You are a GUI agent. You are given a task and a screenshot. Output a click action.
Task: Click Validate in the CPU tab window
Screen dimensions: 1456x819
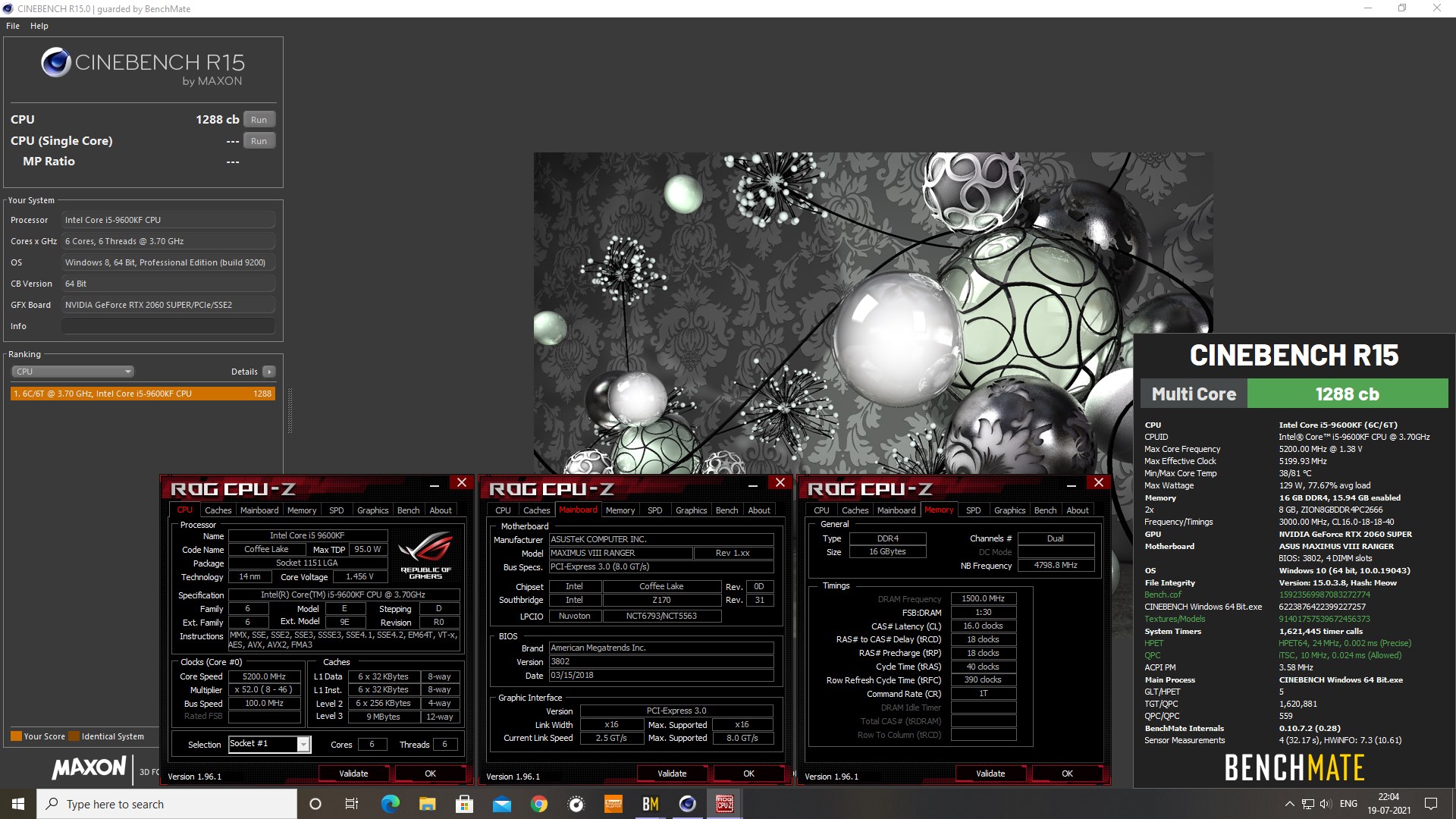(x=353, y=773)
